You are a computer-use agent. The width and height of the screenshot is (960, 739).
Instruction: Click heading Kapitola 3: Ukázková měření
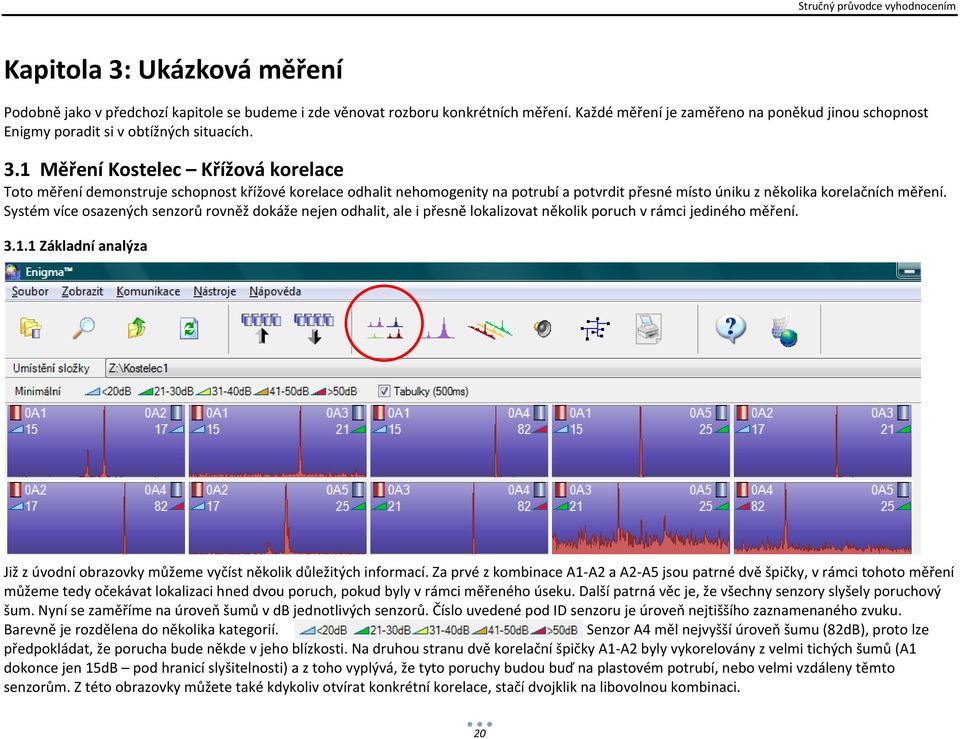[x=173, y=69]
